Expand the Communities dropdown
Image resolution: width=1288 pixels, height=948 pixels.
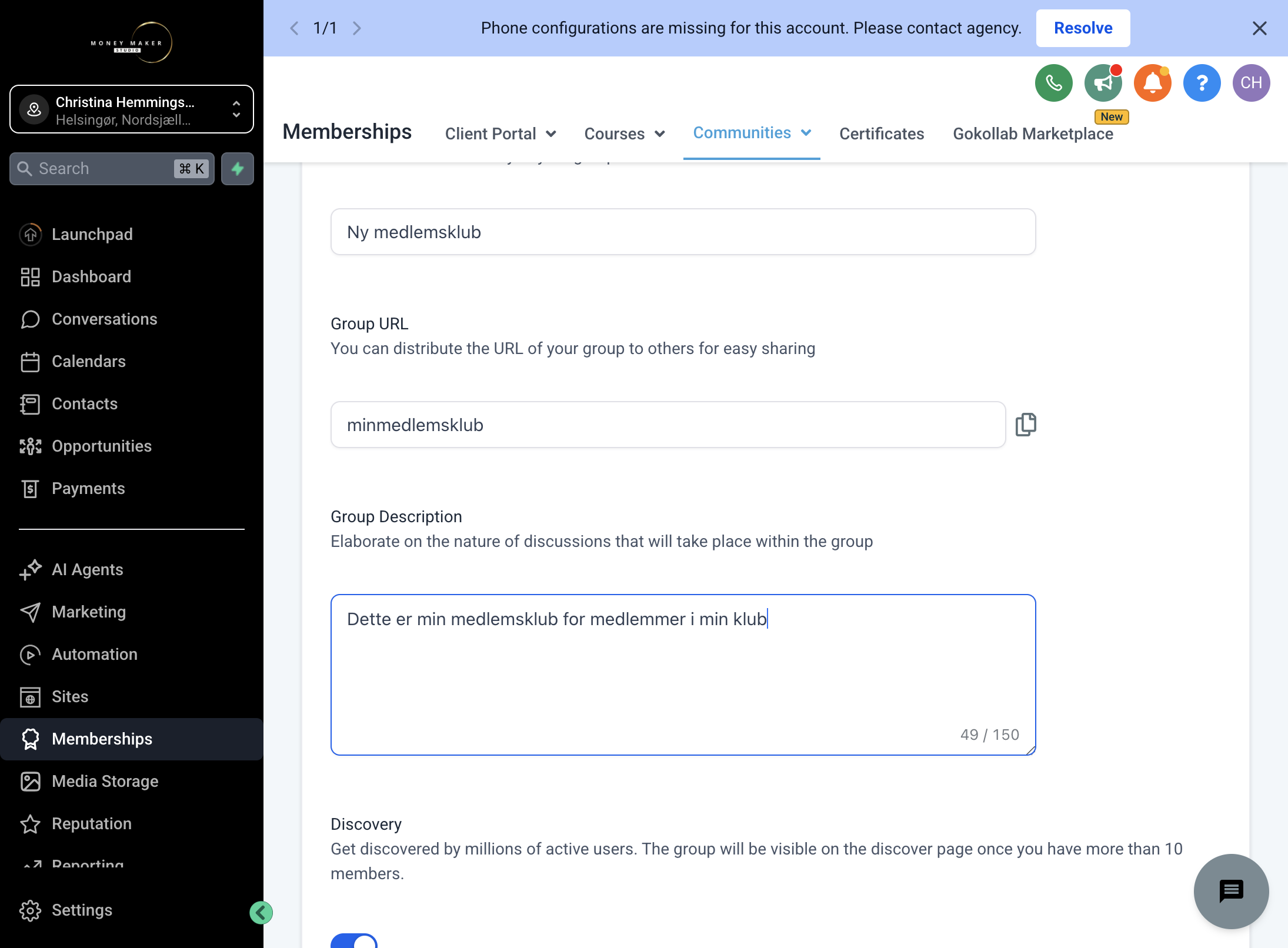pyautogui.click(x=752, y=133)
